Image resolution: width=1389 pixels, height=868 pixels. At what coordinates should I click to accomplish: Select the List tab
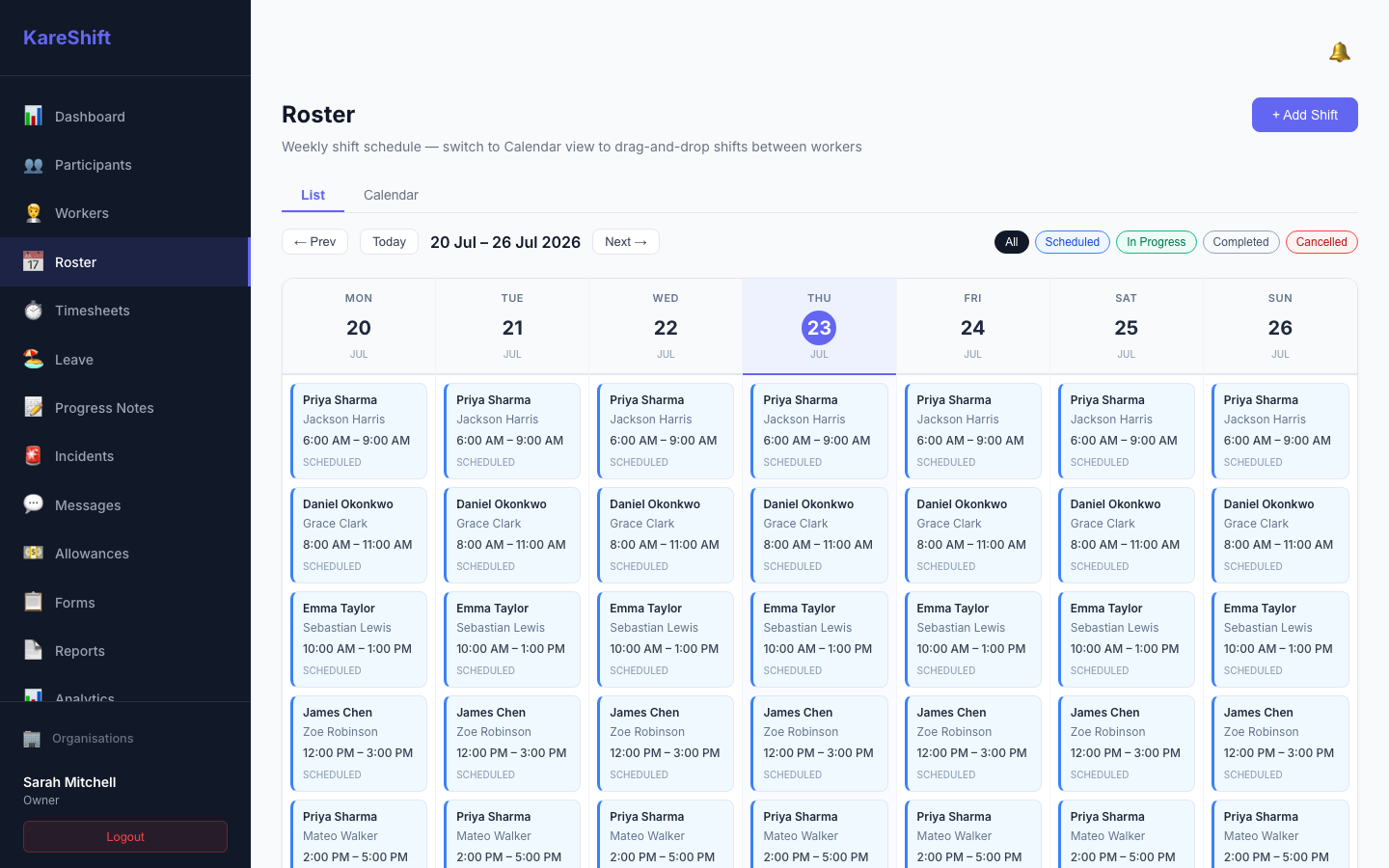pos(313,195)
